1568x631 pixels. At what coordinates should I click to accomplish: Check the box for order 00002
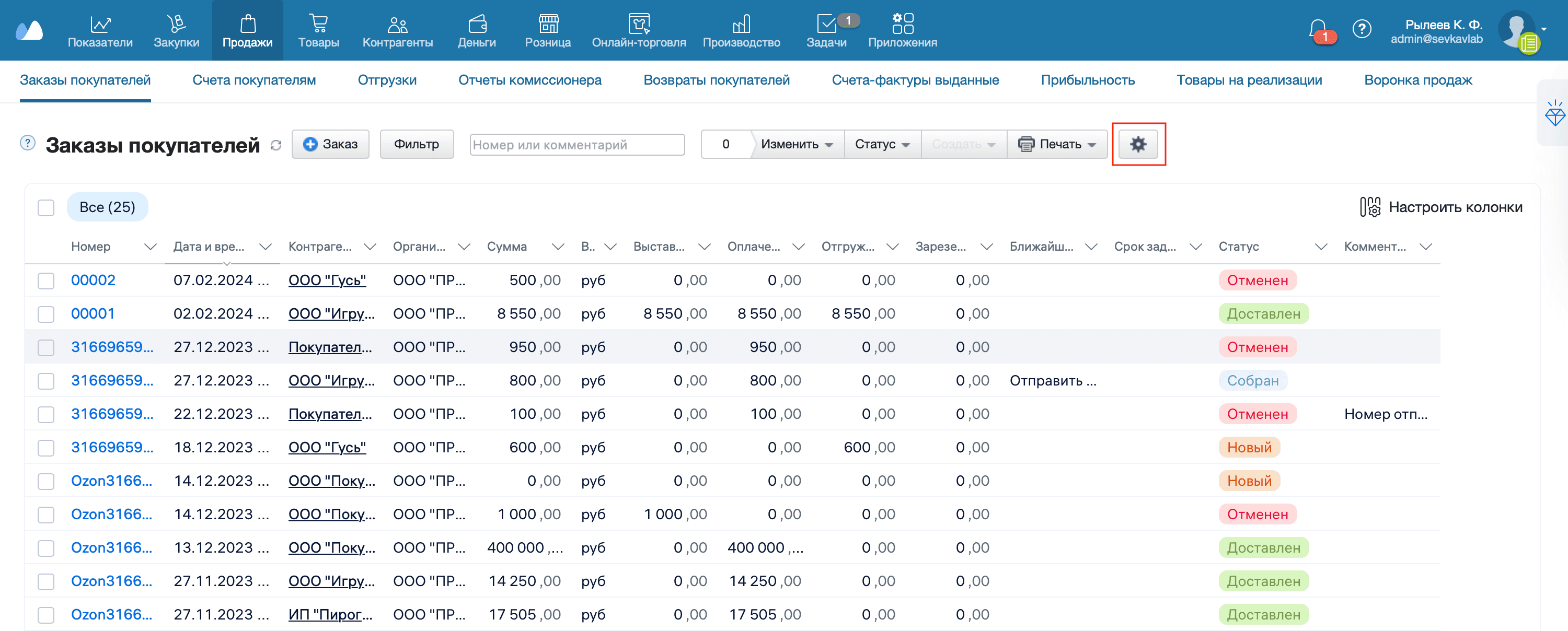pos(47,281)
